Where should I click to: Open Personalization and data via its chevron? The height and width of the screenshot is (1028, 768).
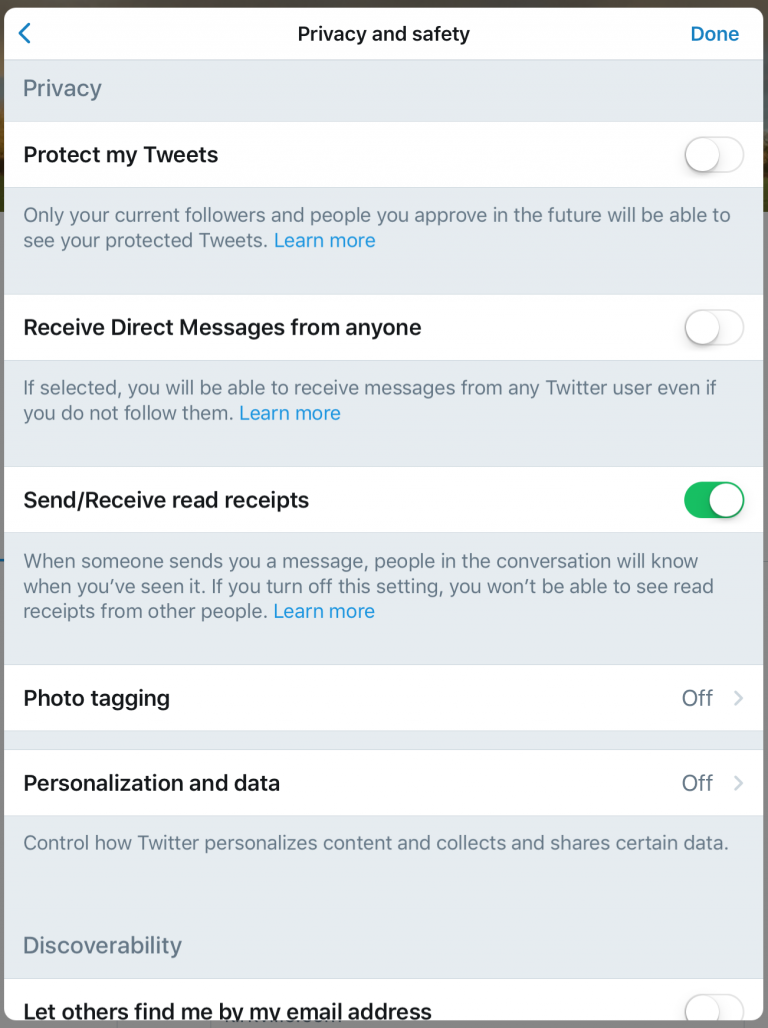pyautogui.click(x=740, y=783)
